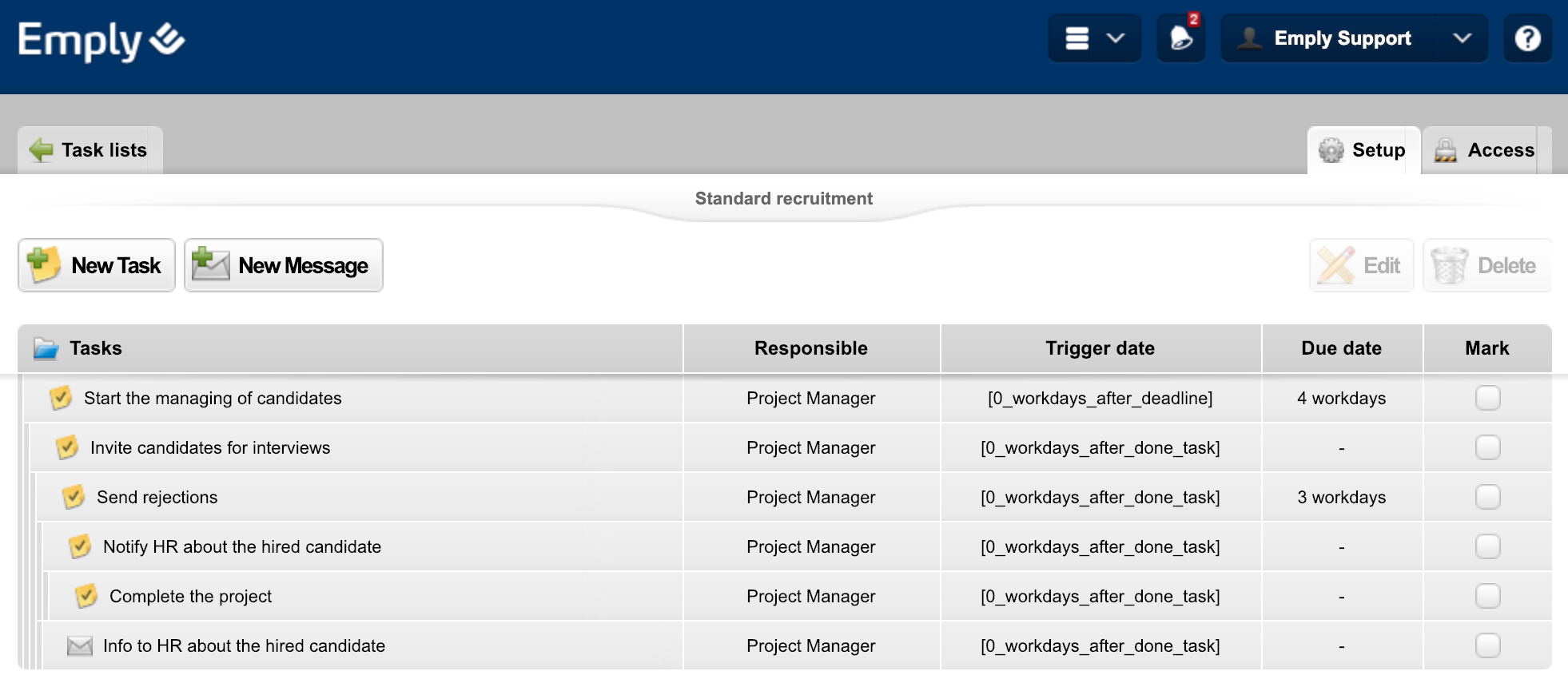Click the envelope icon for Info to HR

(x=80, y=645)
